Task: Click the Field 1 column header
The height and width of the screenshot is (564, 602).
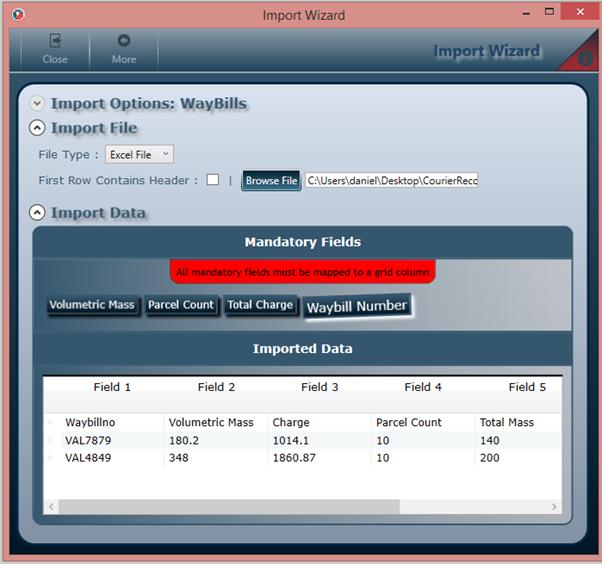Action: tap(112, 387)
